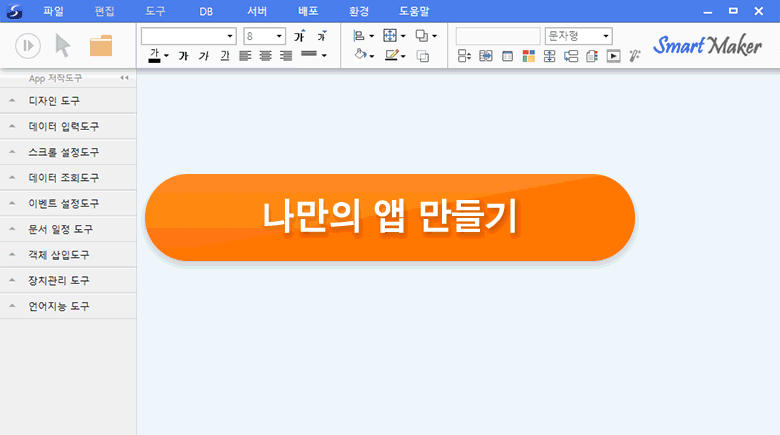Click the decrease font size icon
Image resolution: width=780 pixels, height=435 pixels.
point(321,36)
